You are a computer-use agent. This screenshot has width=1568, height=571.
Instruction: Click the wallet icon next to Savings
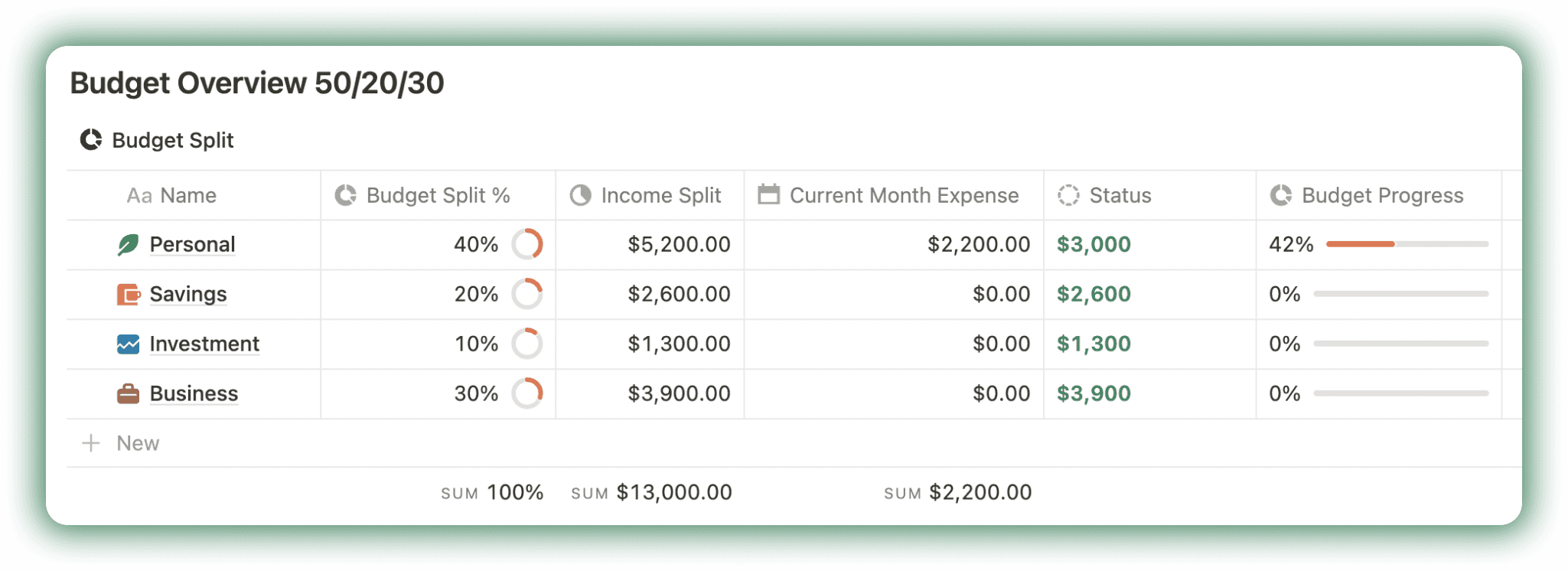(130, 294)
